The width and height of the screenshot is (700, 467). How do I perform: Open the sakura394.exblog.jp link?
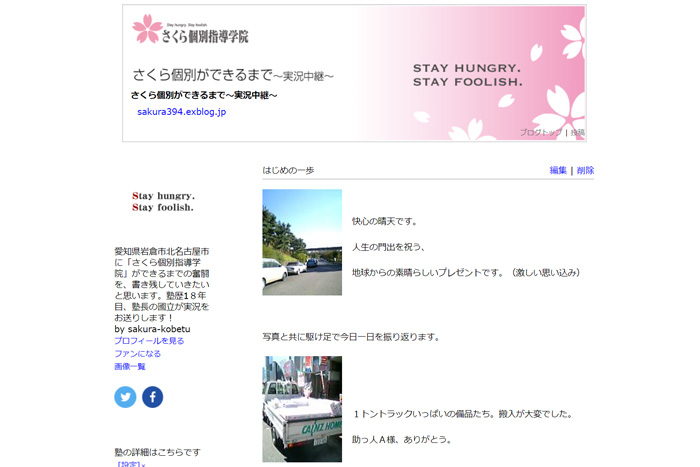coord(181,112)
